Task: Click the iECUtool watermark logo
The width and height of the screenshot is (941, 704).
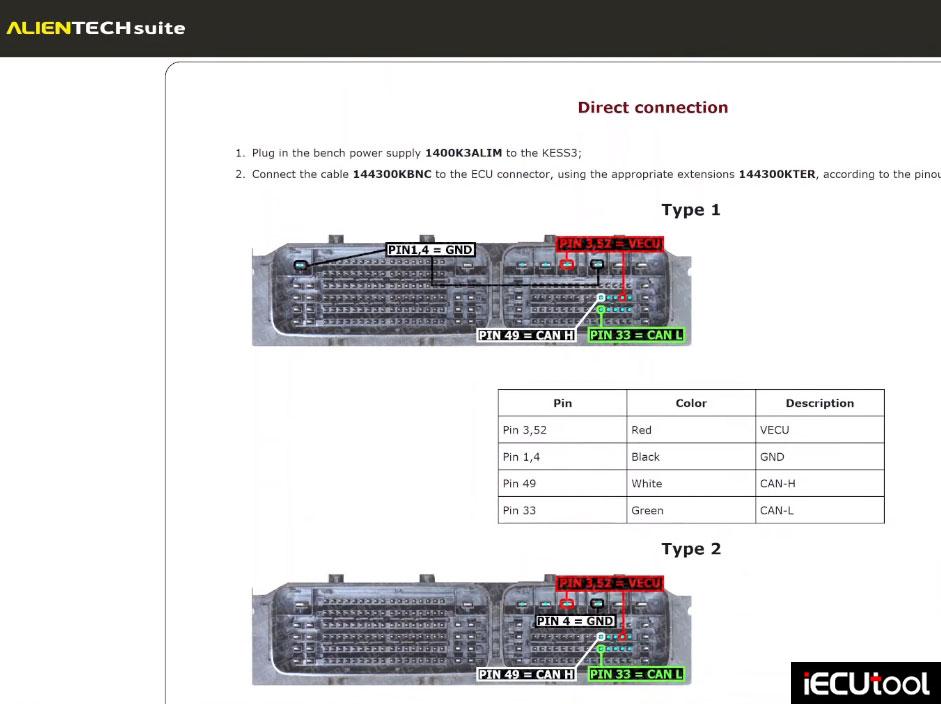Action: pyautogui.click(x=865, y=683)
